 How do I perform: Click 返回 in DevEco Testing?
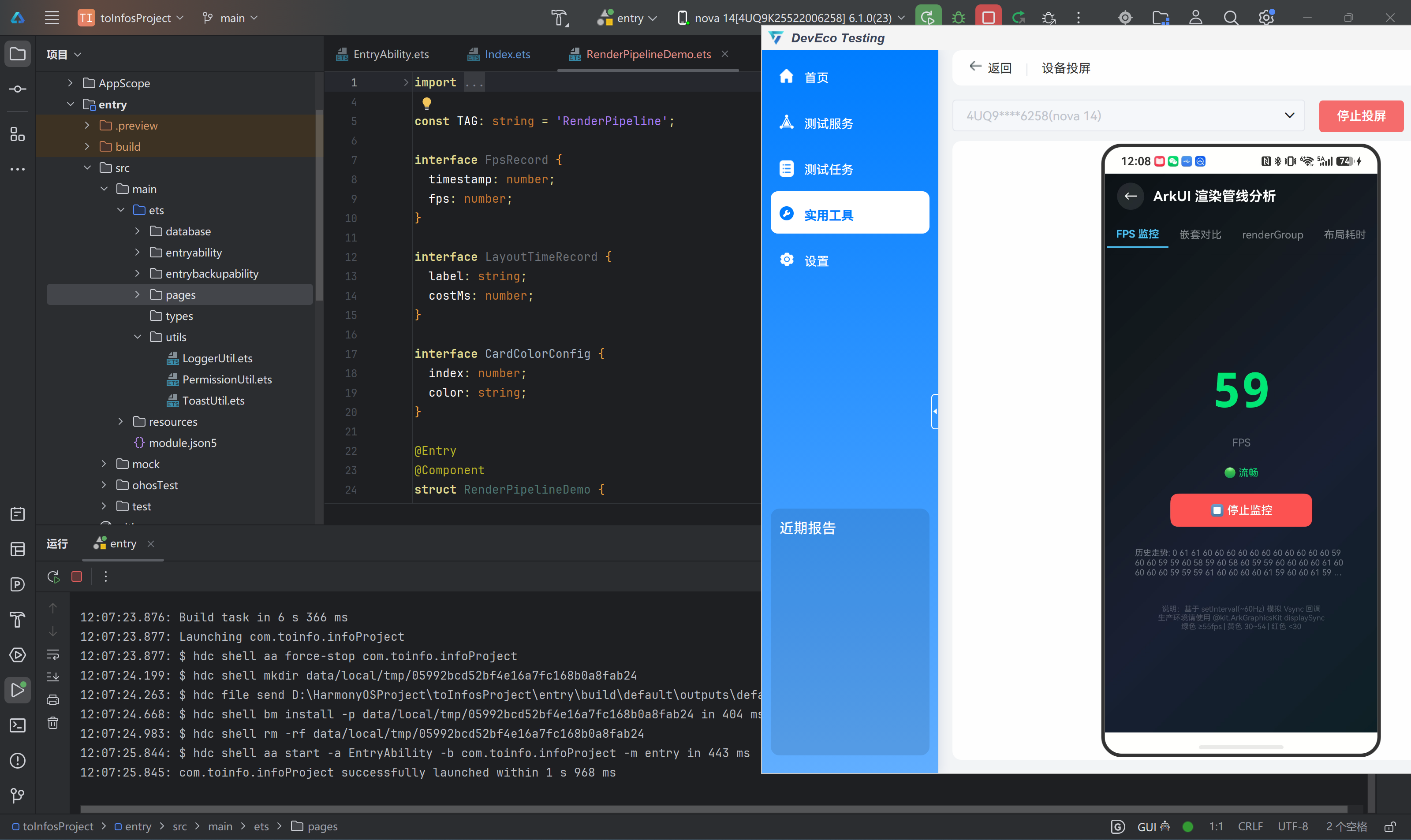pyautogui.click(x=990, y=68)
